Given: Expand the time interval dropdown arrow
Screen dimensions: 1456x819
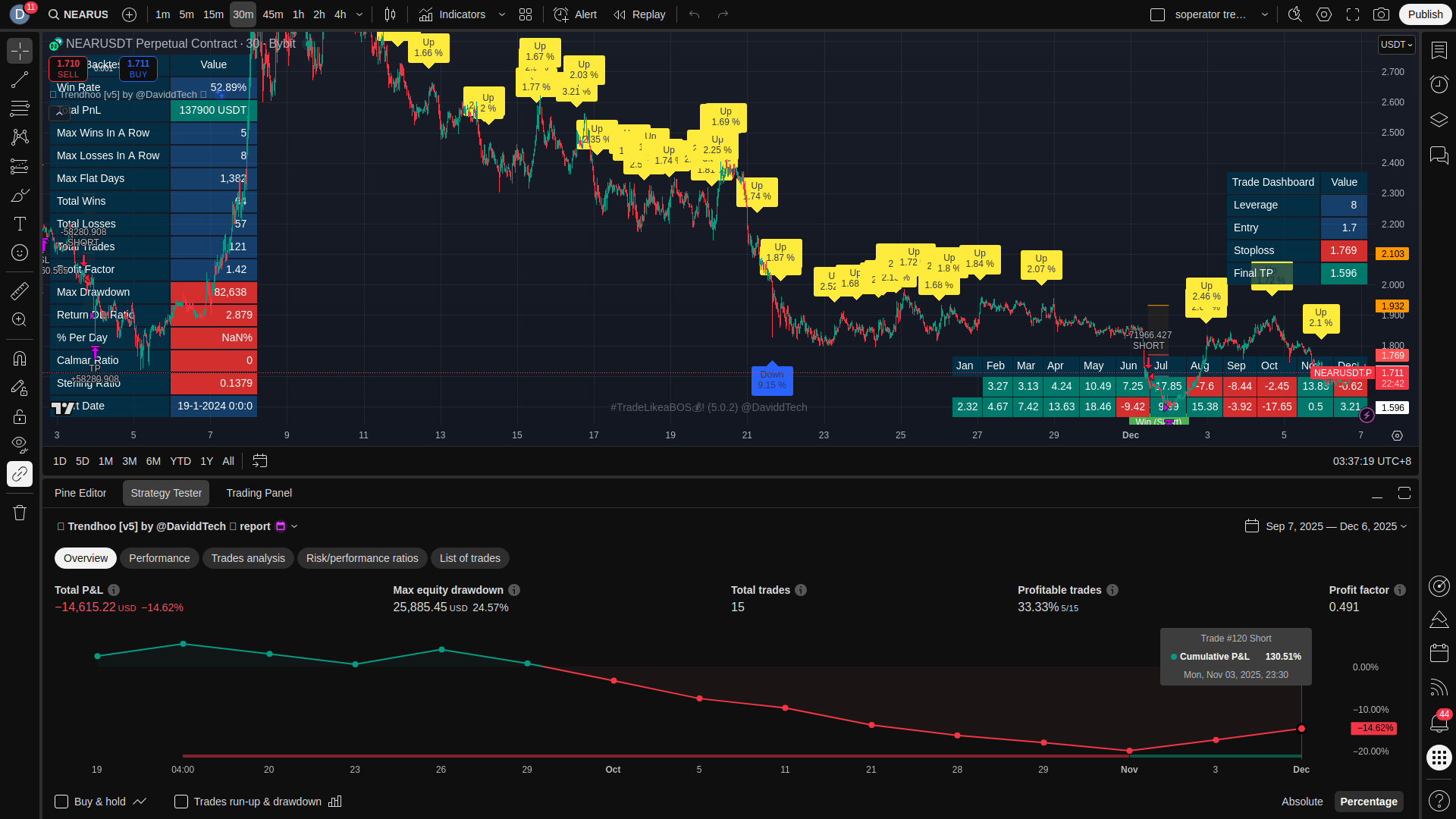Looking at the screenshot, I should tap(359, 14).
